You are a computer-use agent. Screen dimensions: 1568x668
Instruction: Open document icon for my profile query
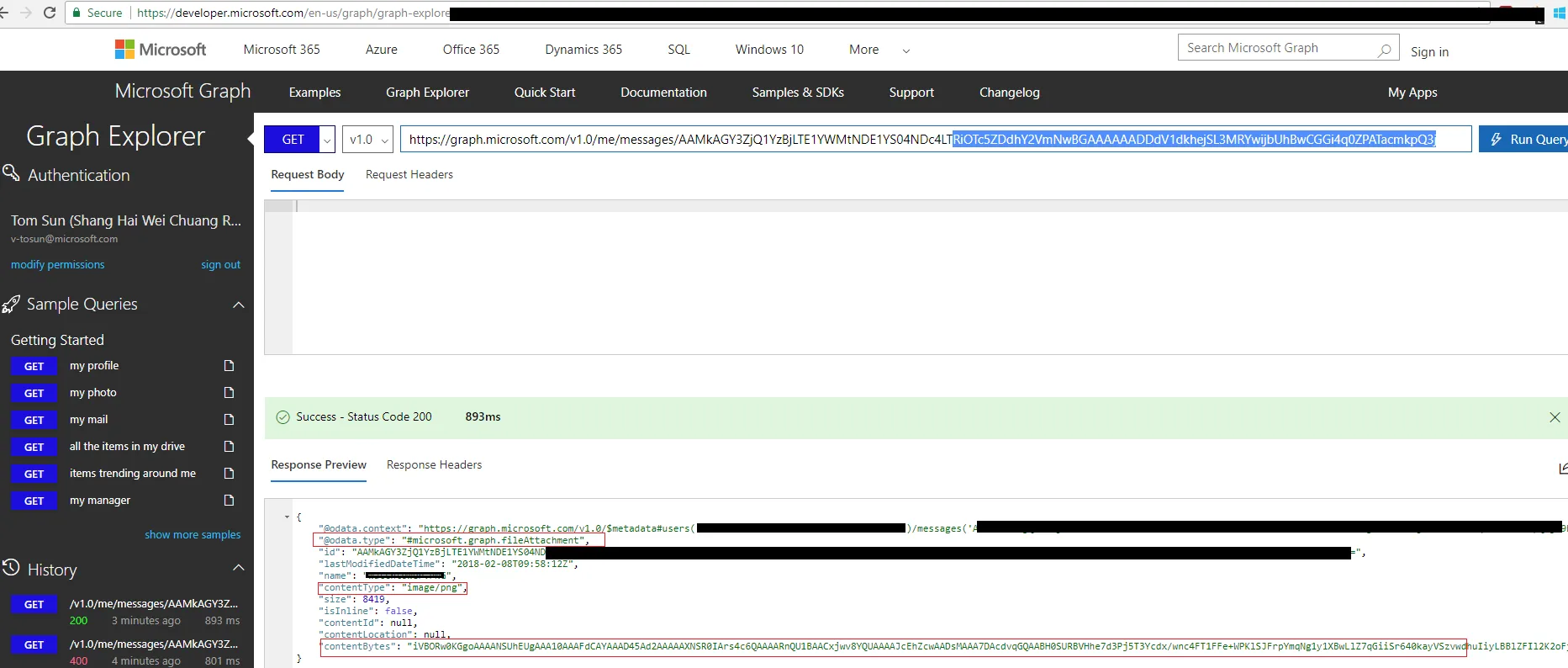229,366
